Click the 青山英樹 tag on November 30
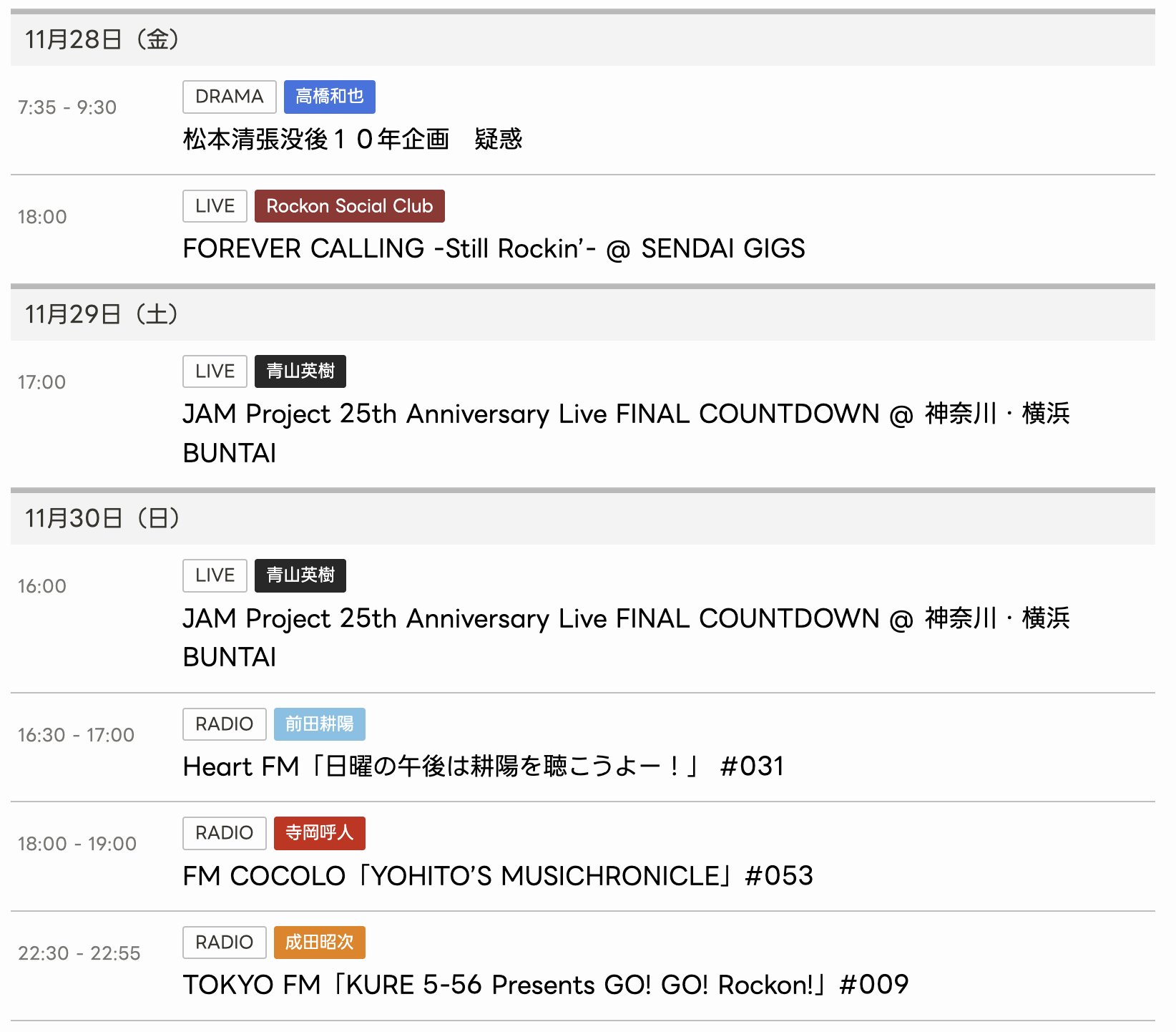 click(x=300, y=575)
